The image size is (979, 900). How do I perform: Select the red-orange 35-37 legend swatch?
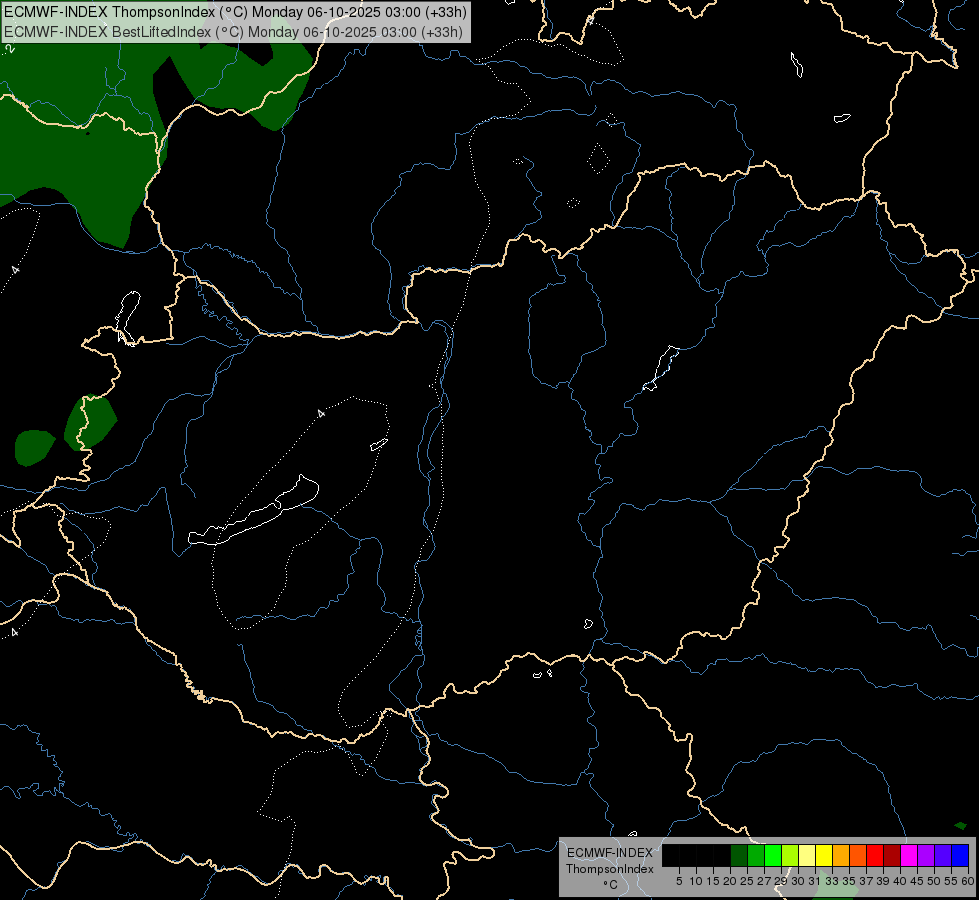[x=858, y=855]
